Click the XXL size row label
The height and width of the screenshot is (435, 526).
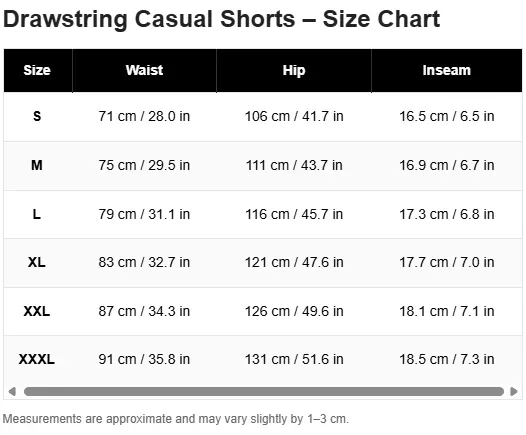click(x=37, y=311)
